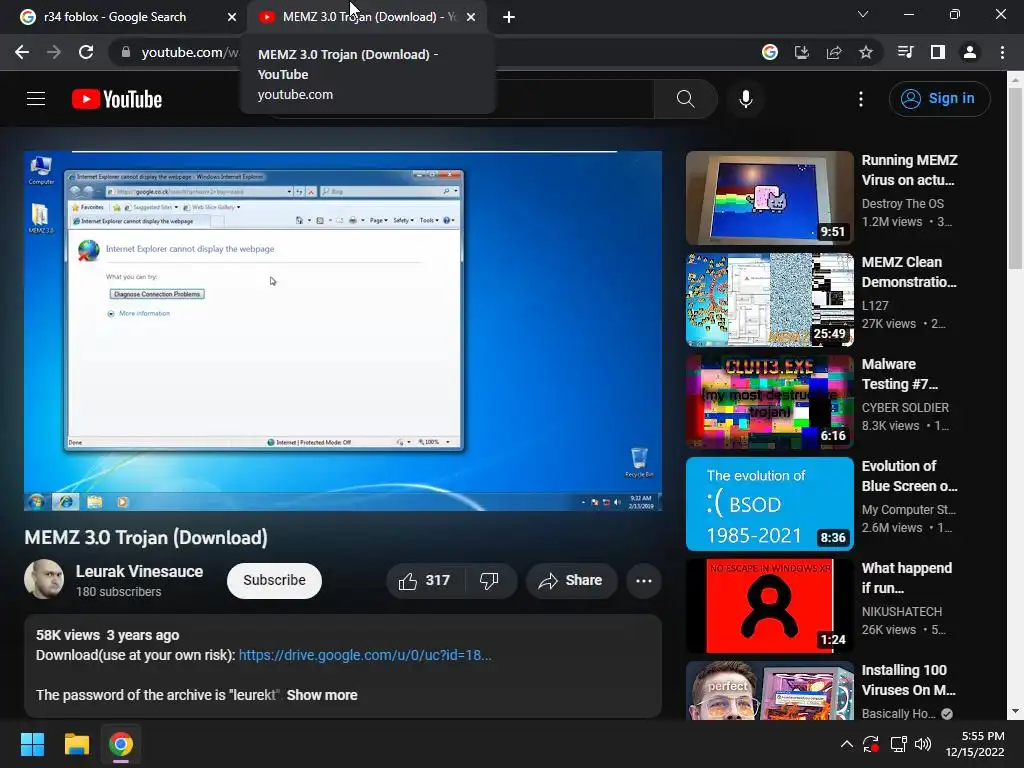The height and width of the screenshot is (768, 1024).
Task: Open Chrome three-dot menu
Action: (x=1002, y=52)
